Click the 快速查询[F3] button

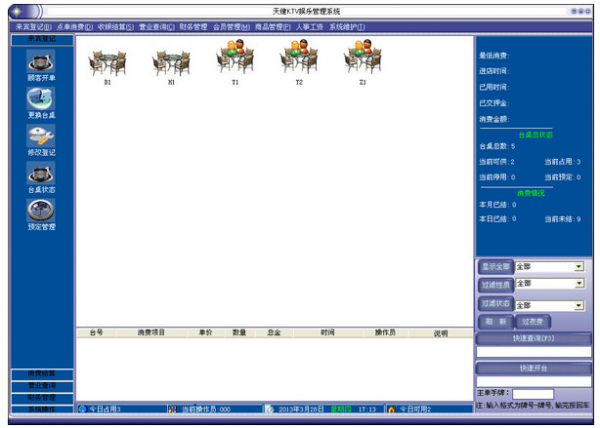(x=533, y=338)
